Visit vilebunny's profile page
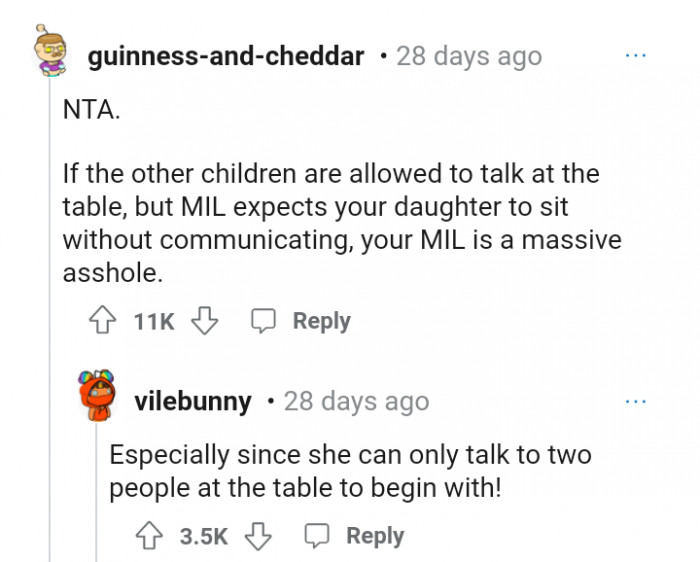 tap(193, 402)
